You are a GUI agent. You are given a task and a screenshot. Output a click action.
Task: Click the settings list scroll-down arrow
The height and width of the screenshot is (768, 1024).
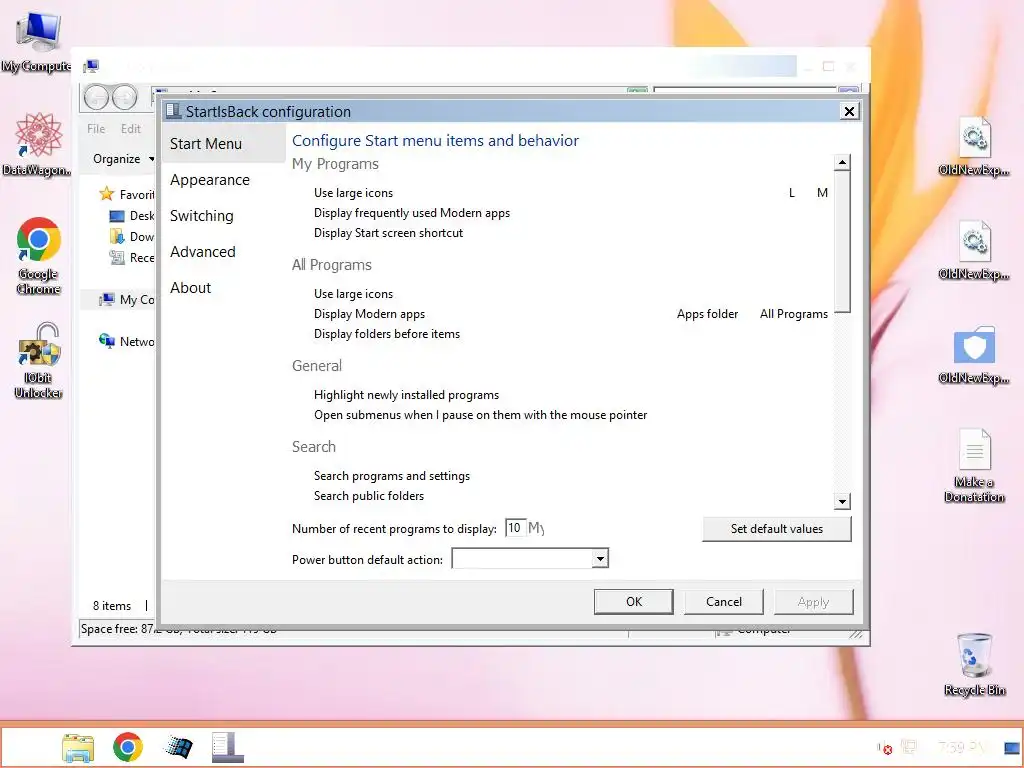(x=842, y=502)
